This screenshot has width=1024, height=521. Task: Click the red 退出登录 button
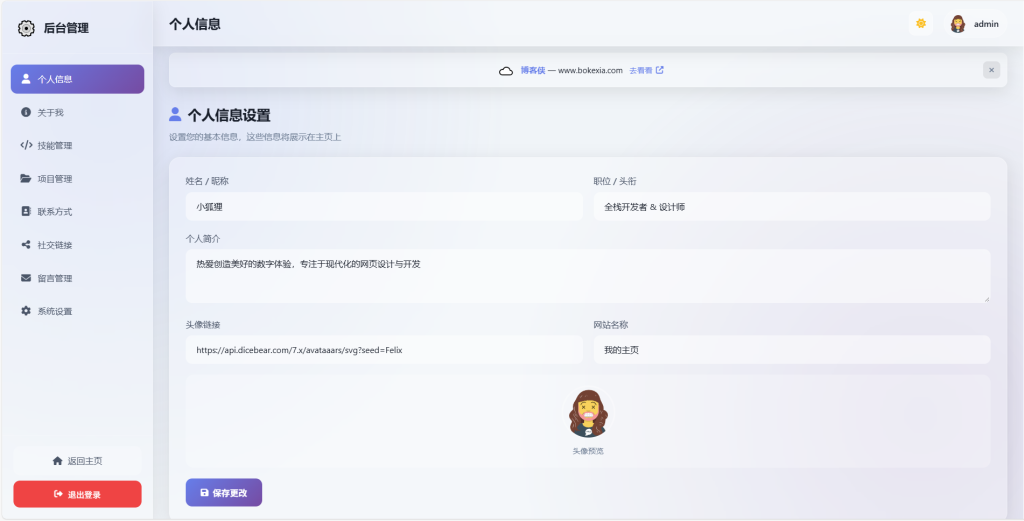click(77, 494)
